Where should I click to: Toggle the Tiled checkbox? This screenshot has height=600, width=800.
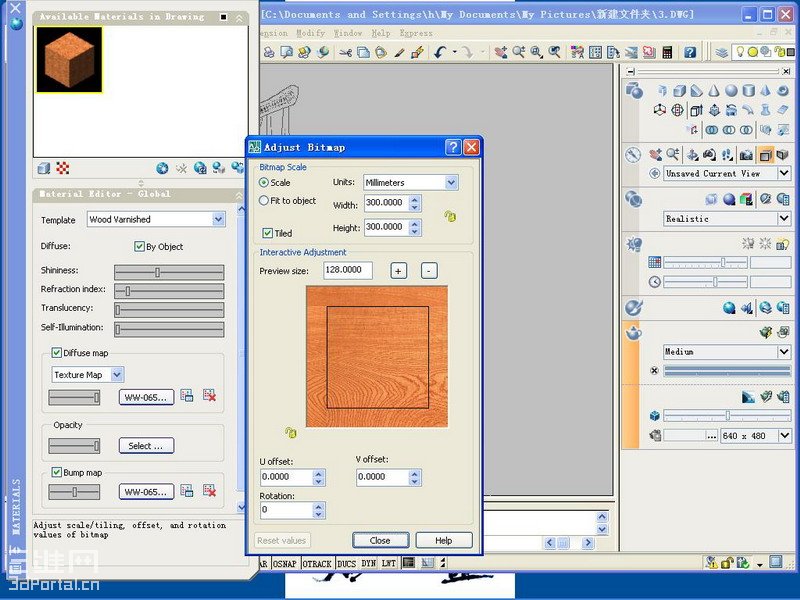pos(267,233)
